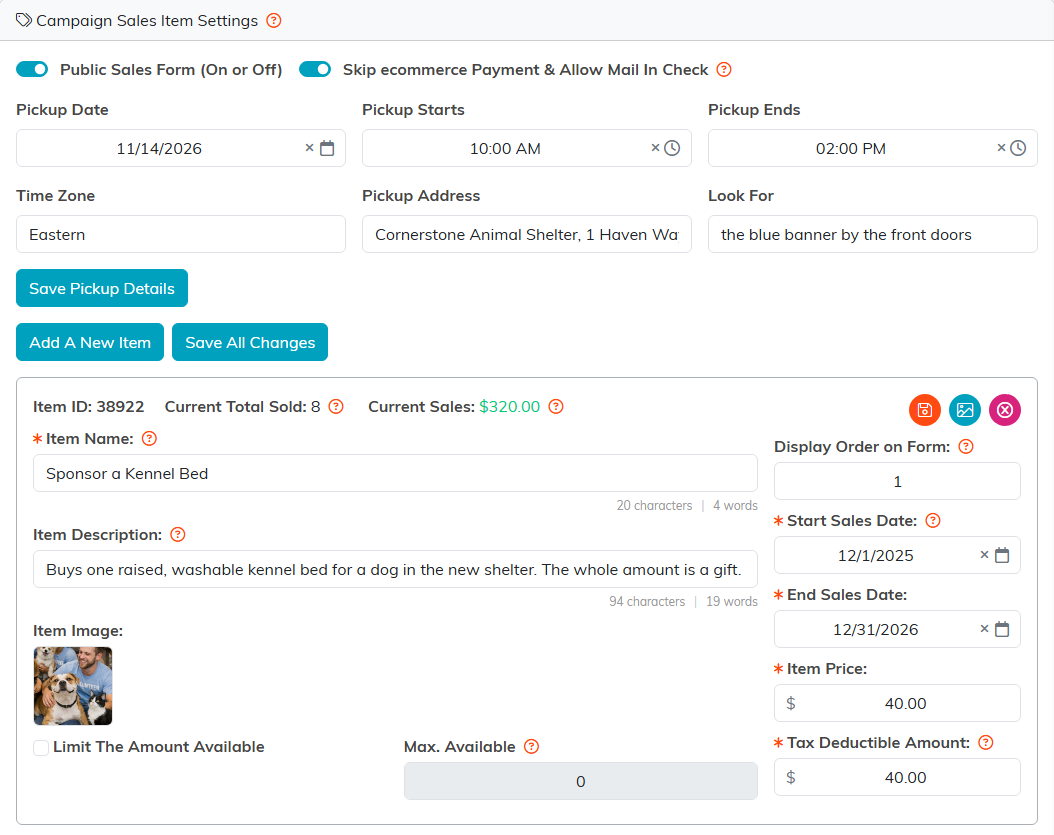Screen dimensions: 1054x835
Task: Click the tag icon in the header
Action: (x=24, y=20)
